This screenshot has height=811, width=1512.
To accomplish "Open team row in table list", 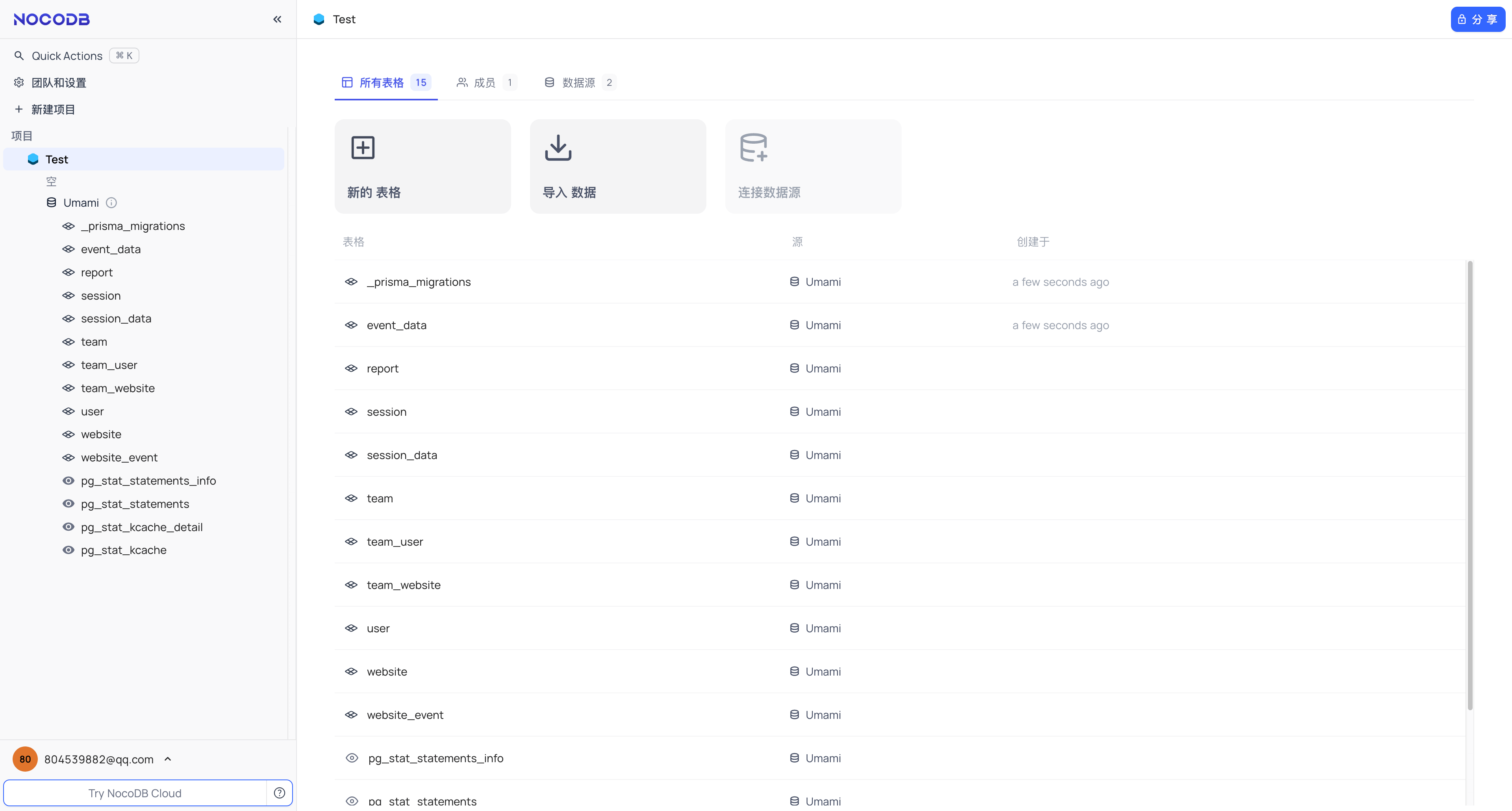I will [x=900, y=498].
